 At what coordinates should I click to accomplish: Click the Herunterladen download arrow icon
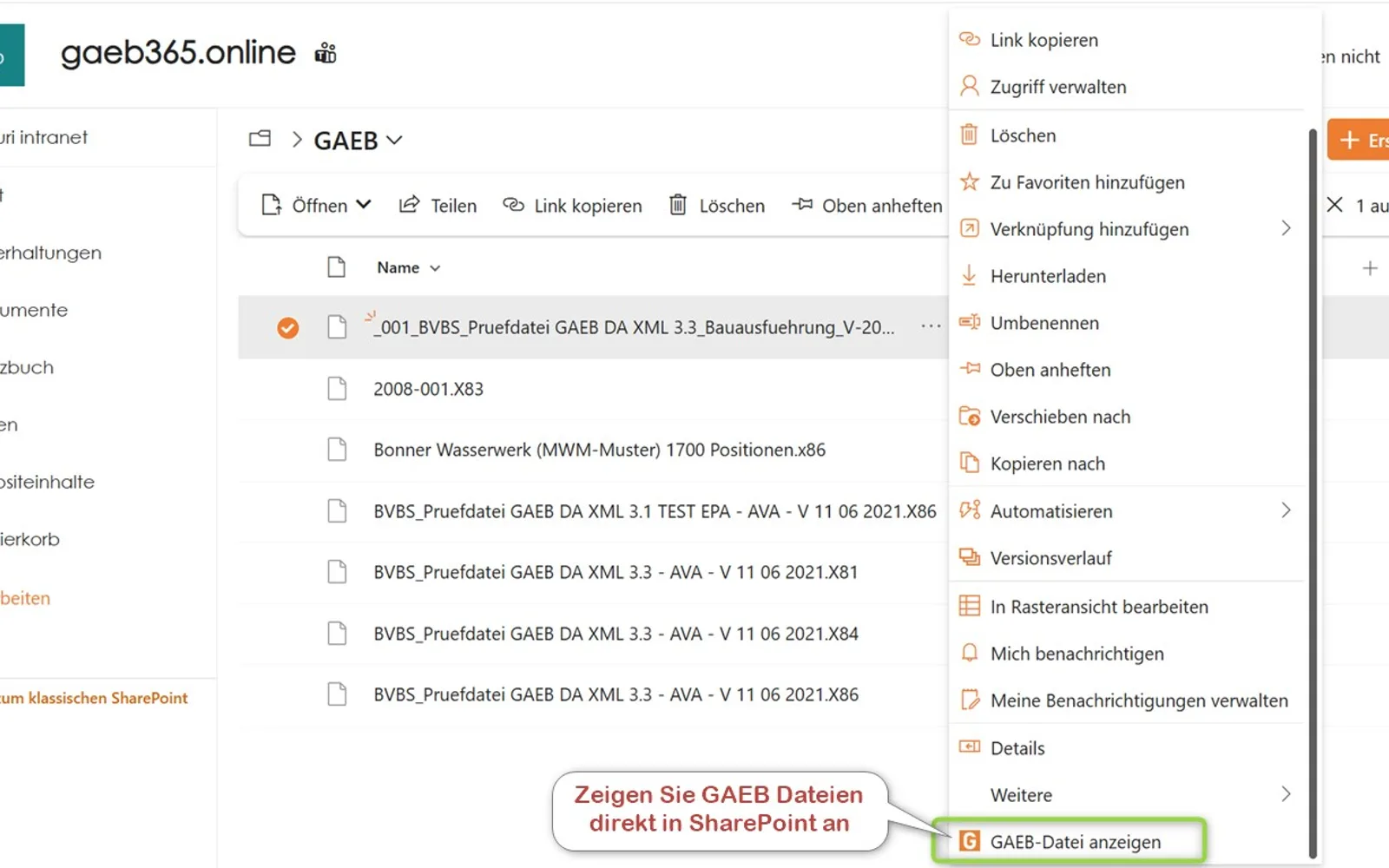click(969, 276)
